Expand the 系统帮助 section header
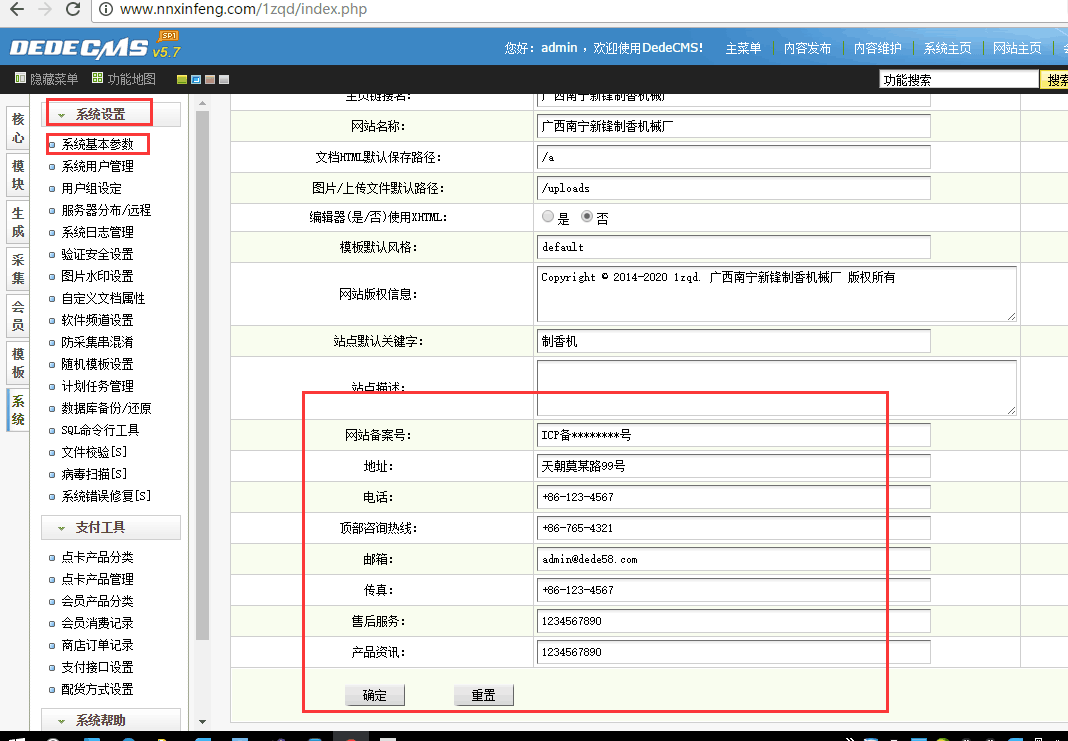The height and width of the screenshot is (741, 1068). click(x=112, y=720)
